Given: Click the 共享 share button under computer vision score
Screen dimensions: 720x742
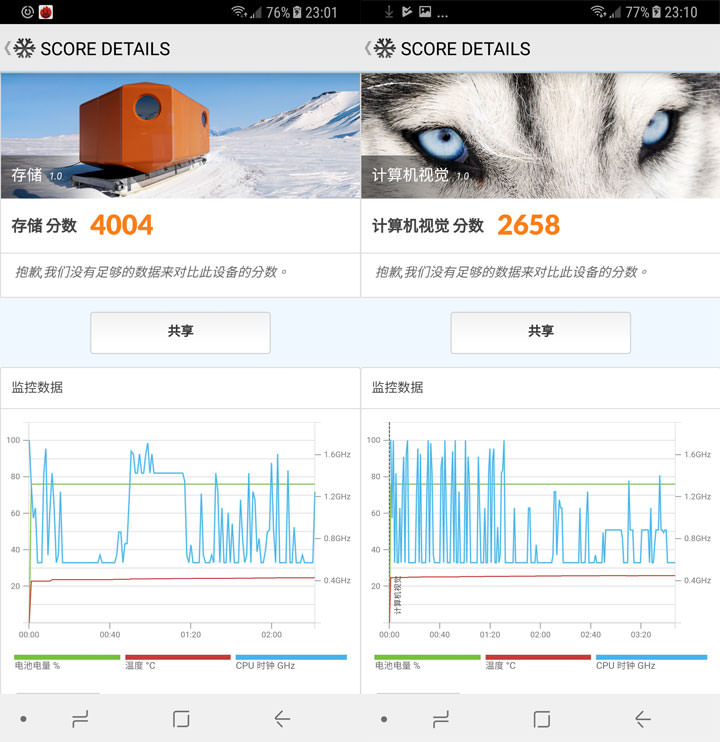Looking at the screenshot, I should (540, 332).
